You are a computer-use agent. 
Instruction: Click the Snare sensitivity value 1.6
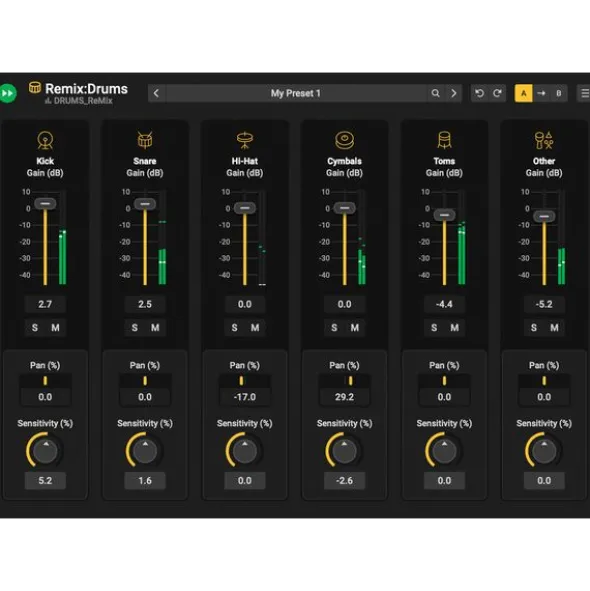pos(145,481)
